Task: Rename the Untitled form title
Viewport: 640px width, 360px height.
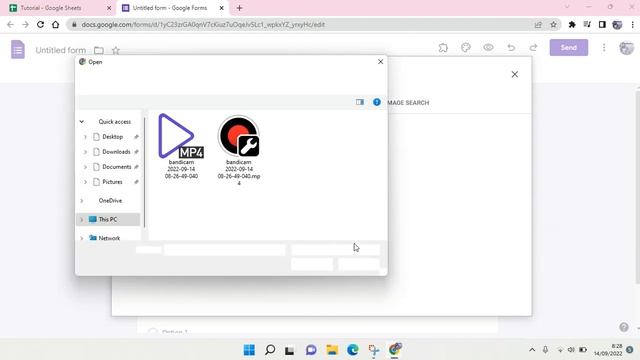Action: pos(60,50)
